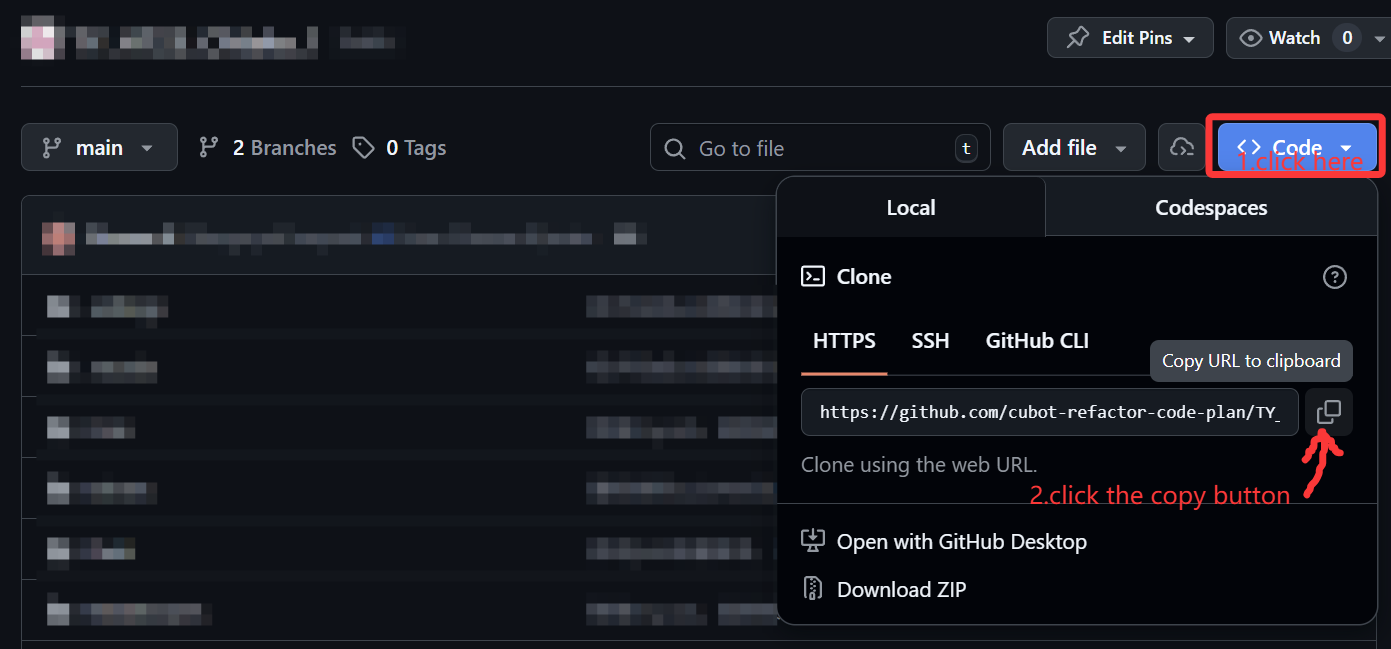Viewport: 1391px width, 649px height.
Task: Toggle the blue Code dropdown button
Action: click(1296, 148)
